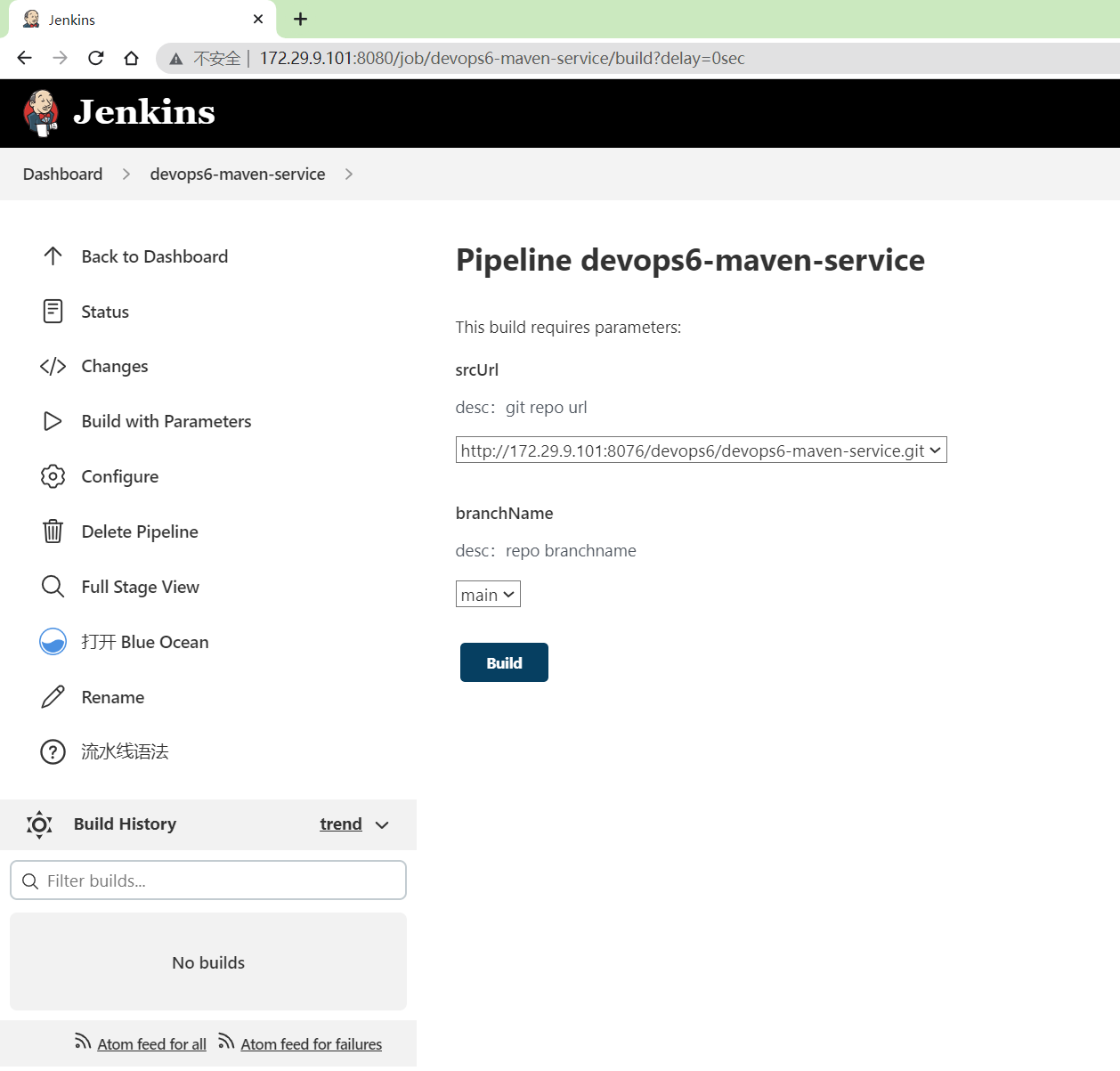The height and width of the screenshot is (1071, 1120).
Task: Click the not-secure warning triangle icon
Action: 176,59
